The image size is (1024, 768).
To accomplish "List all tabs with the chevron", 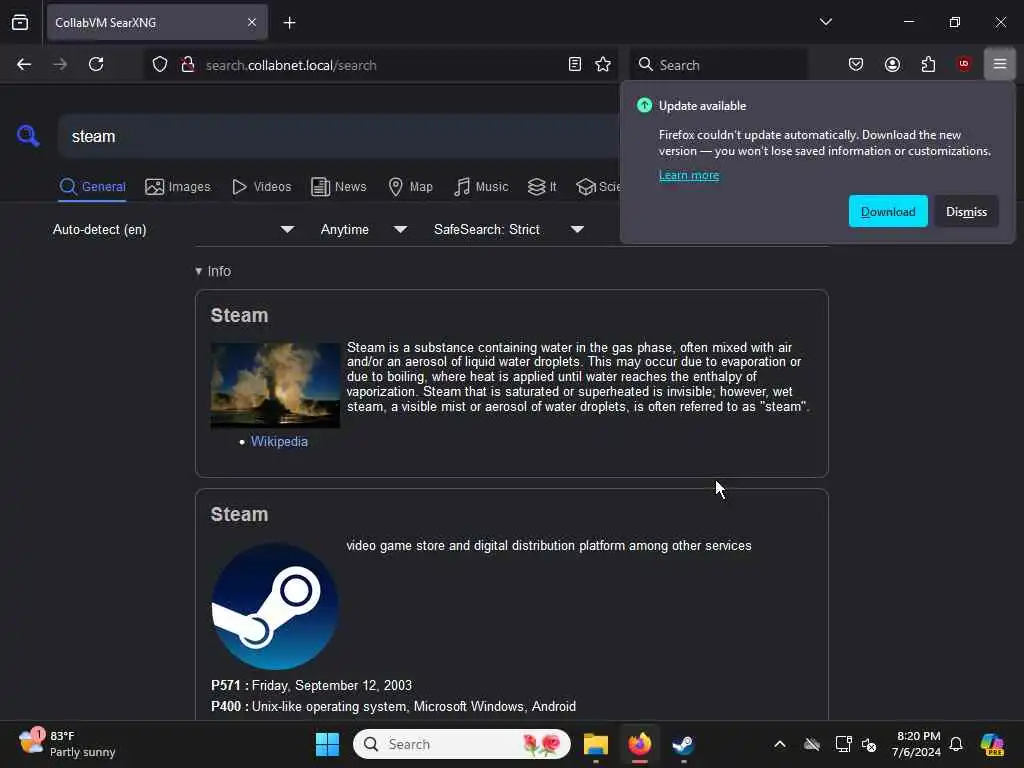I will point(825,22).
